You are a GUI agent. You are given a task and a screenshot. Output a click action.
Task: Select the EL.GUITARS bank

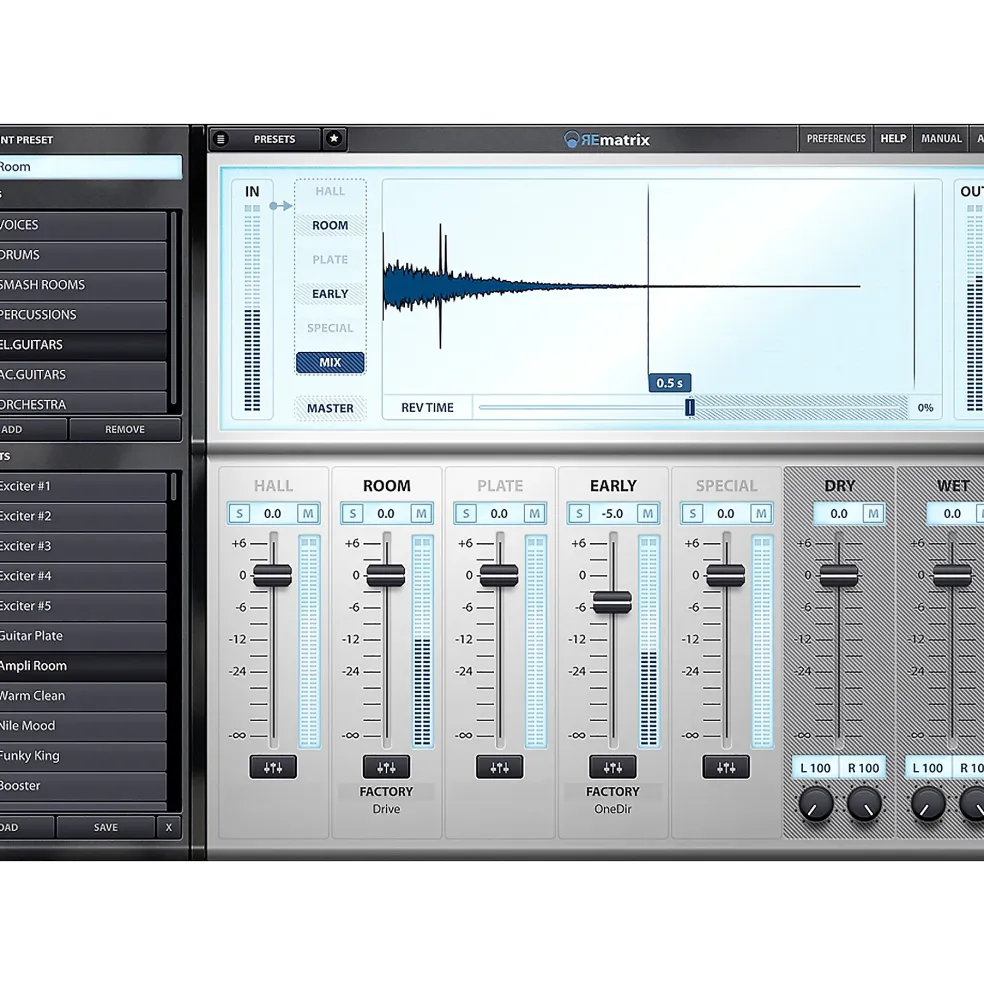click(x=83, y=345)
